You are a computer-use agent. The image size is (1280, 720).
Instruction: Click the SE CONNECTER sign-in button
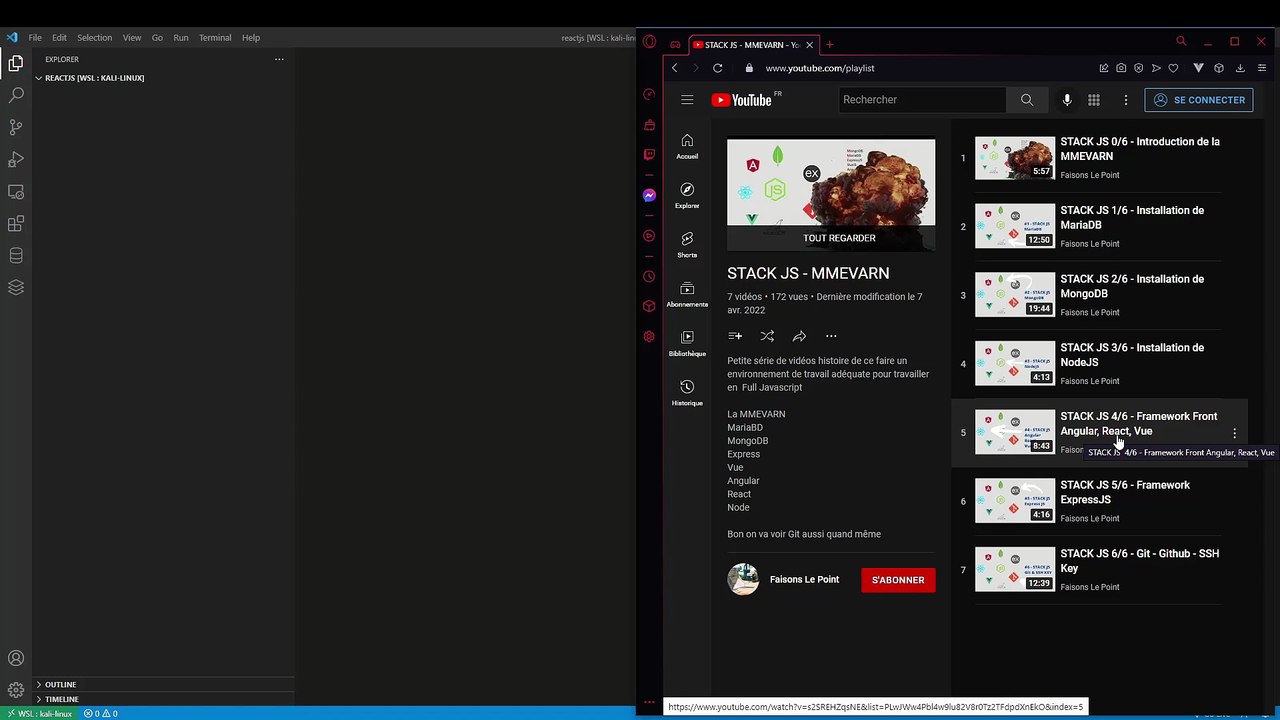point(1199,100)
